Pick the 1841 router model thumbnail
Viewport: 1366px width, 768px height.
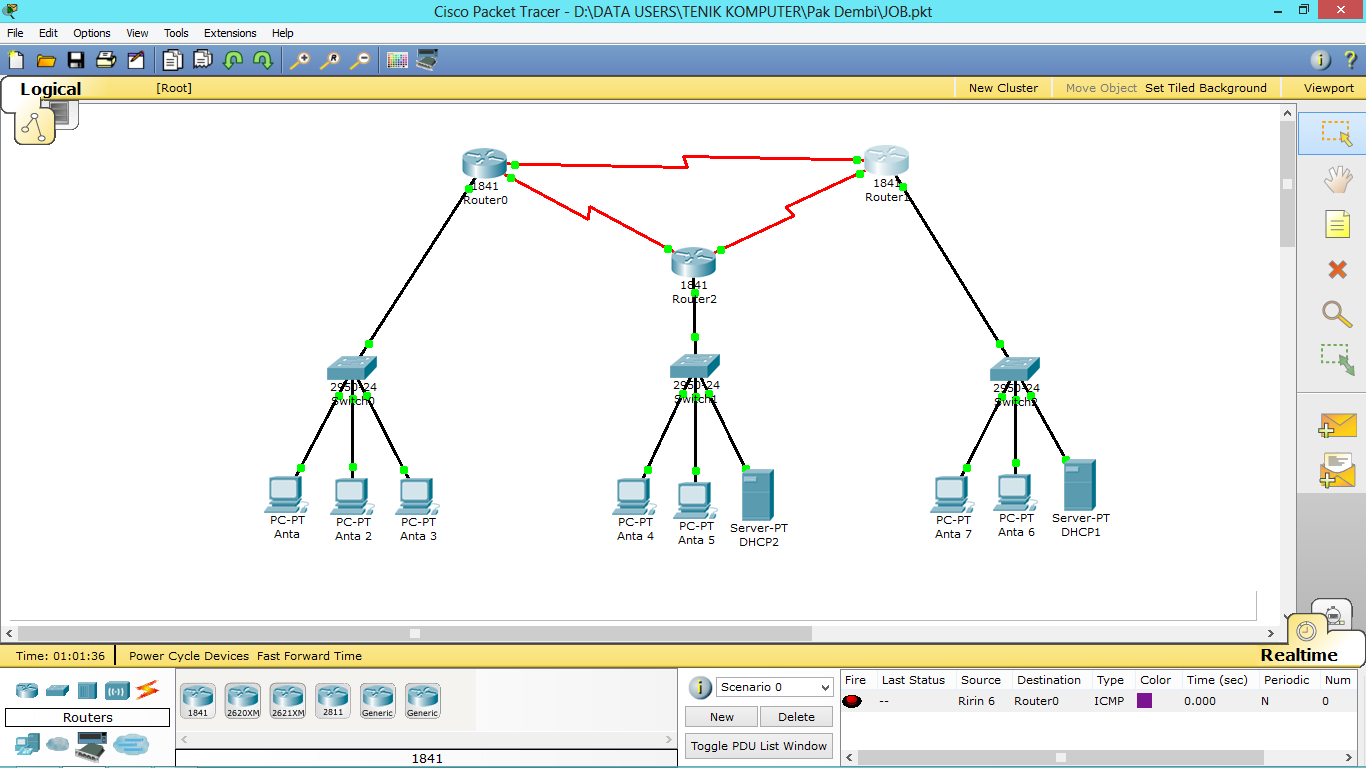pos(198,700)
